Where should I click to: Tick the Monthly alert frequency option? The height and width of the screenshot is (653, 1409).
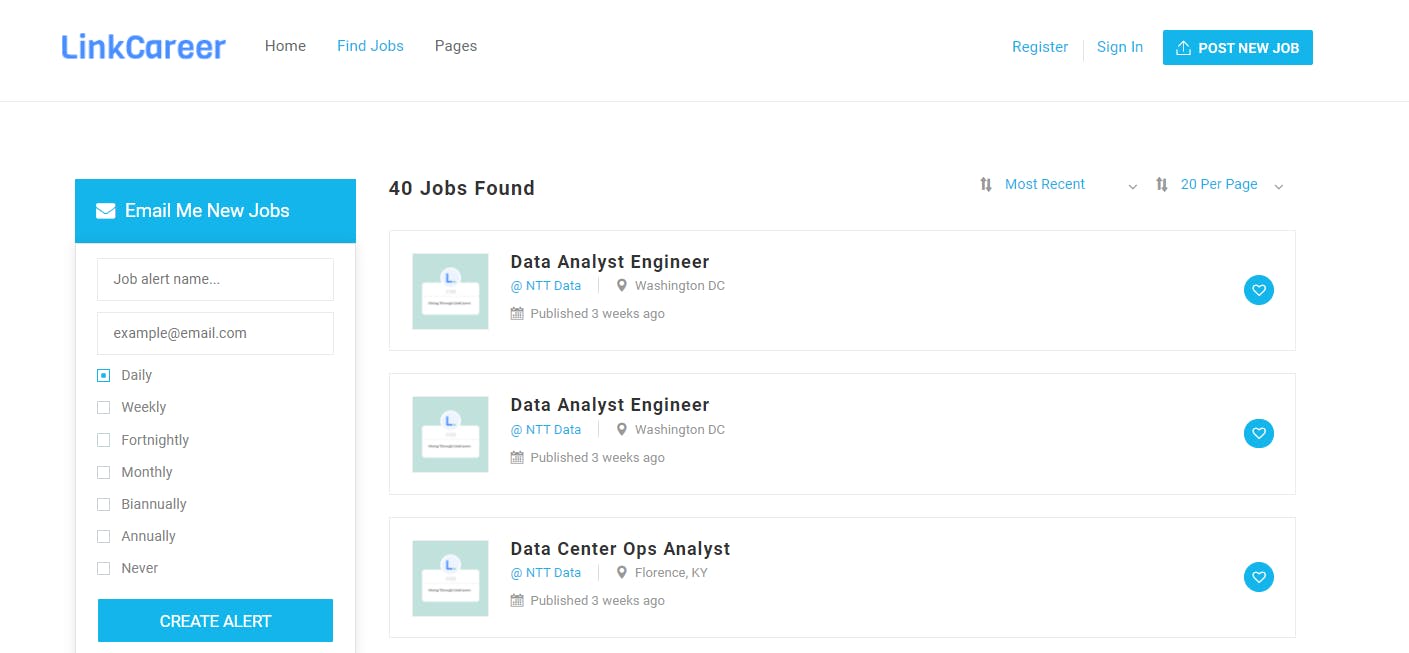103,472
